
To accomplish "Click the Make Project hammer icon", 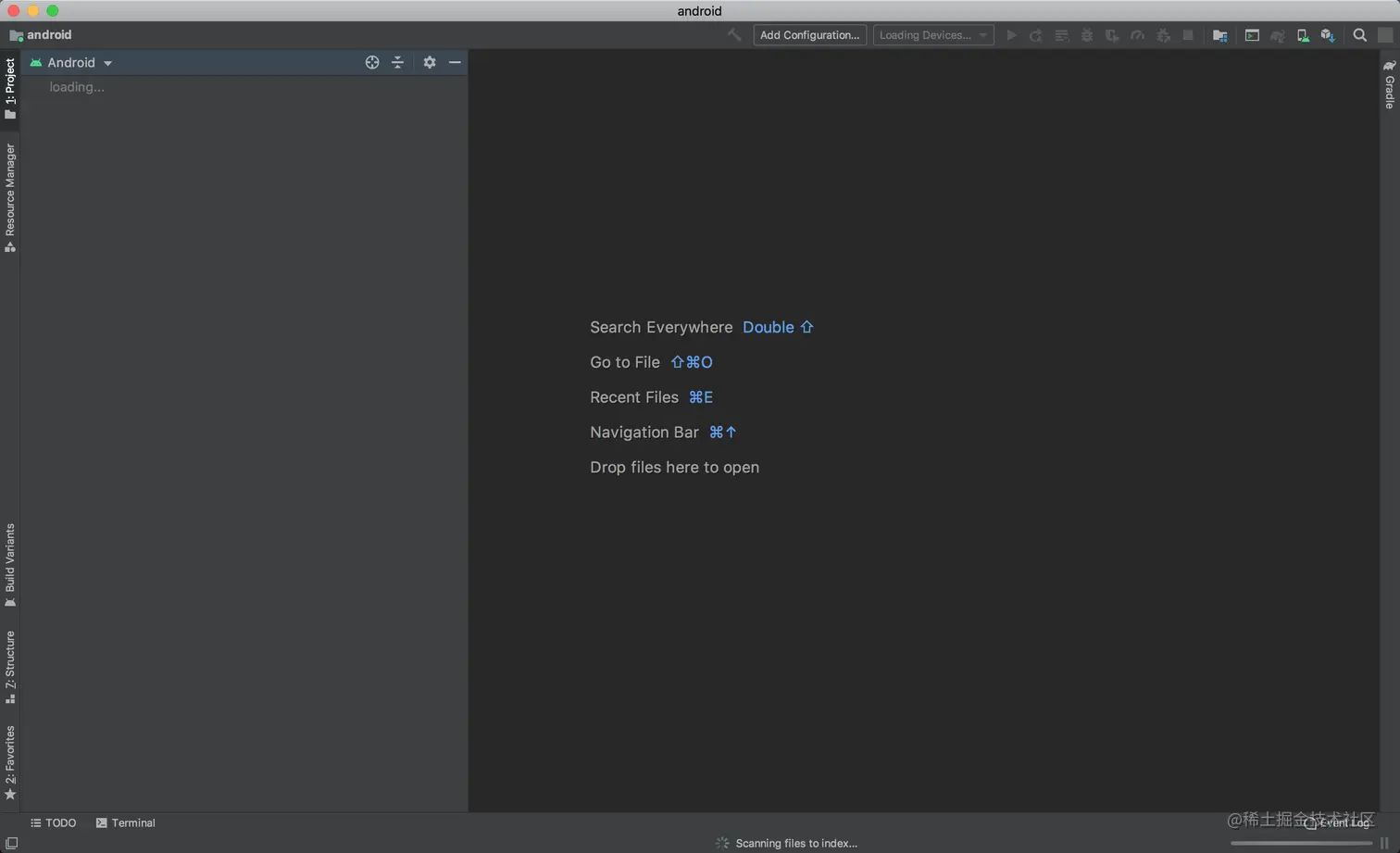I will [734, 35].
